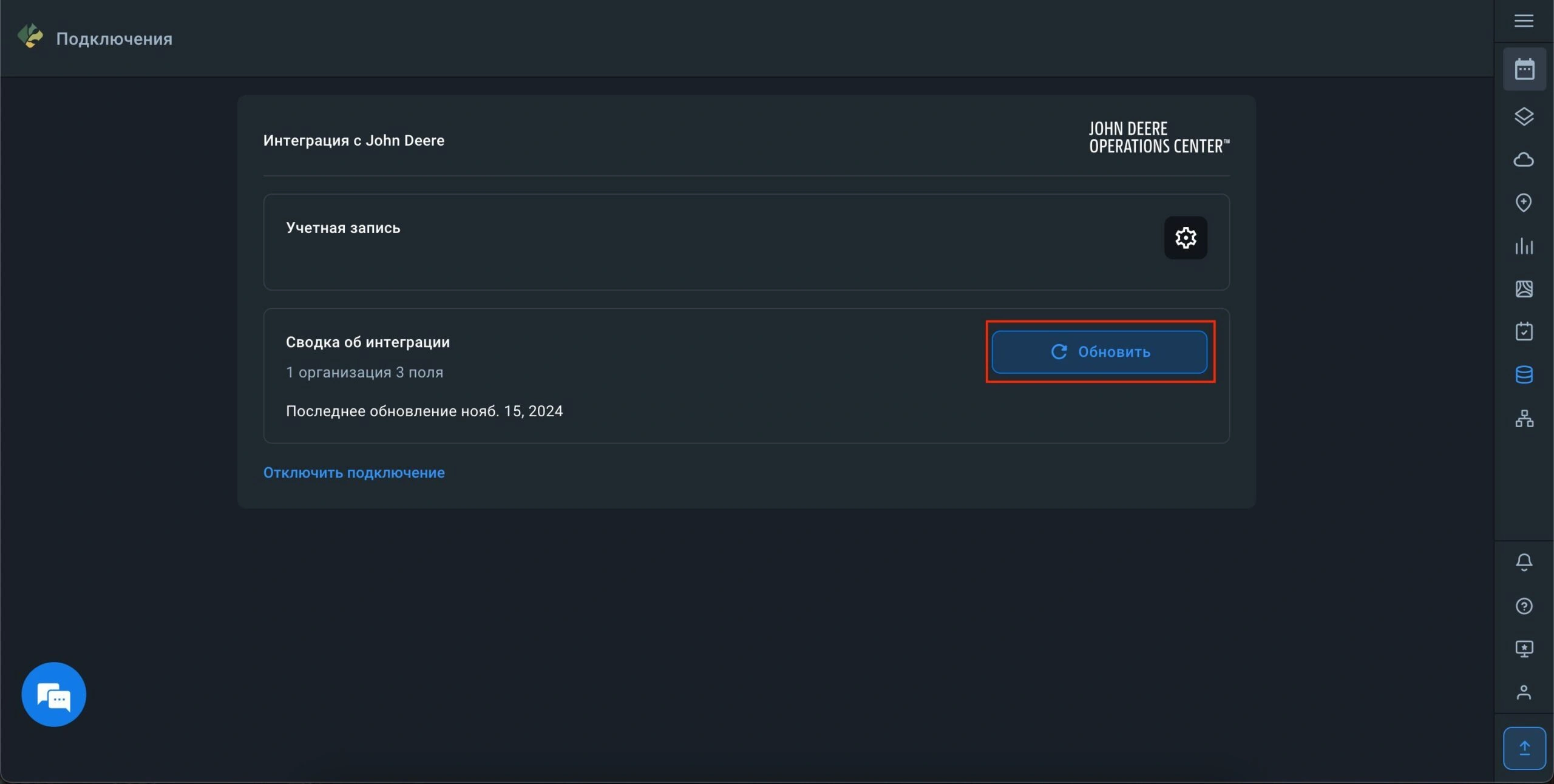Screen dimensions: 1554x784
Task: Open the layers icon in sidebar
Action: coord(1524,117)
